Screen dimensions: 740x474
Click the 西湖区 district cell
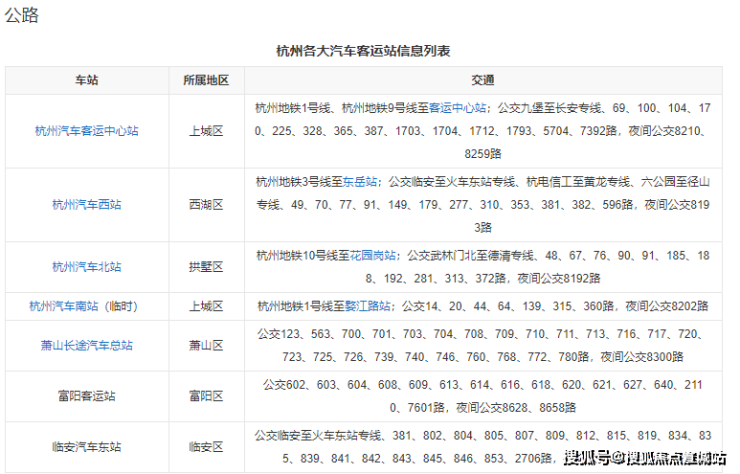click(206, 204)
